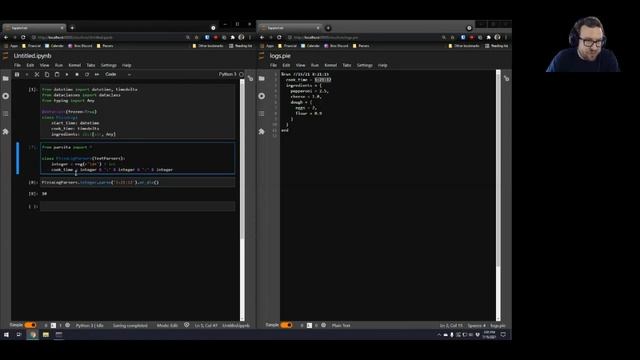Open Other bookmarks folder in left browser

pyautogui.click(x=208, y=46)
